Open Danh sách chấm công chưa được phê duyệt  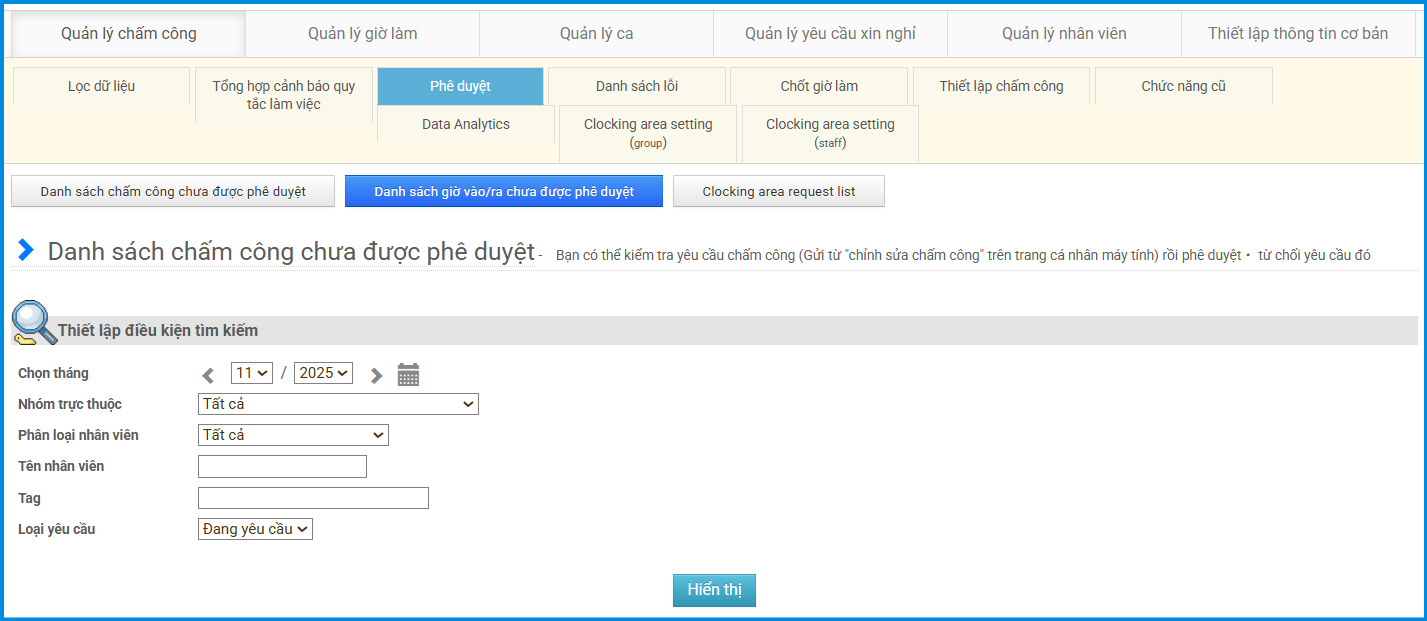pyautogui.click(x=173, y=192)
